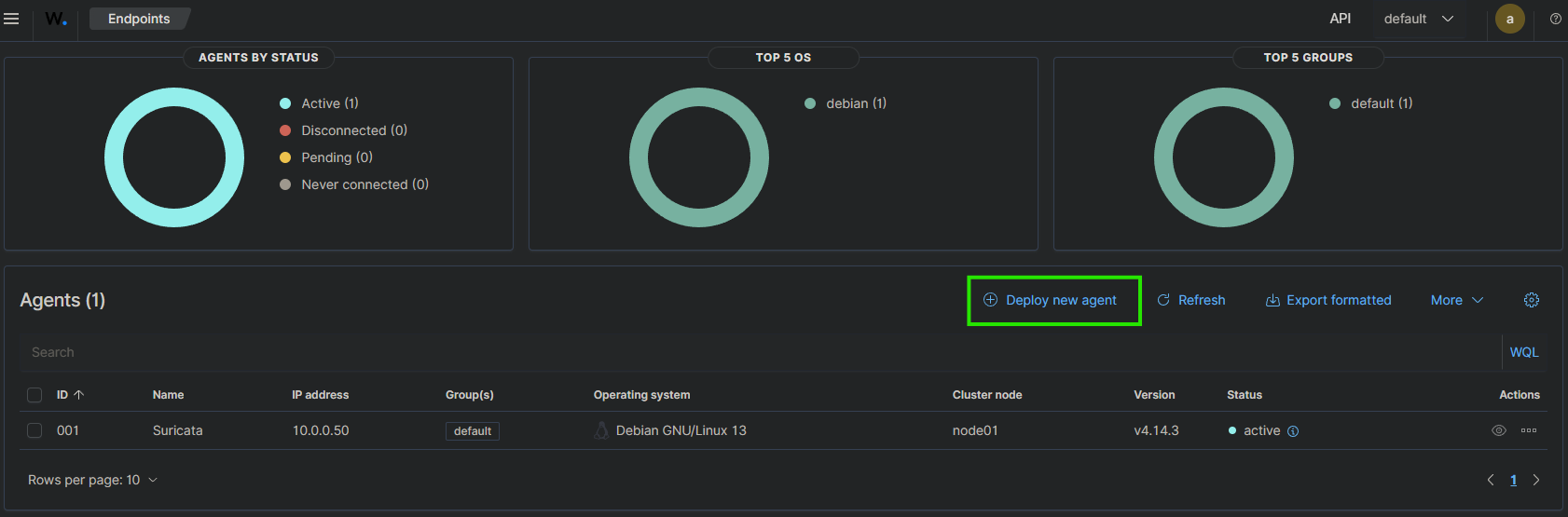Toggle WQL query mode
The height and width of the screenshot is (517, 1568).
tap(1523, 352)
